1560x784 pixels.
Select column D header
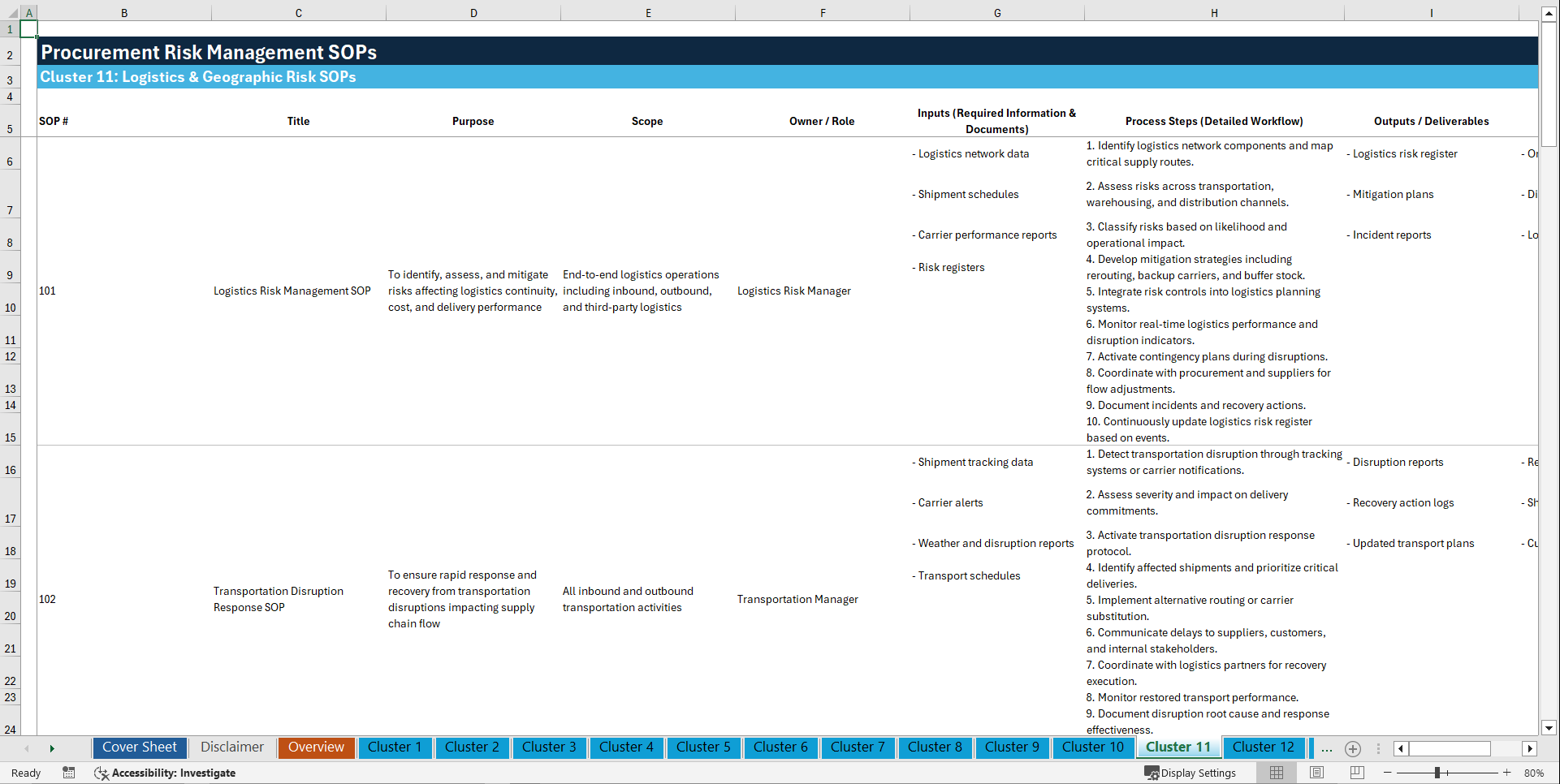tap(473, 13)
